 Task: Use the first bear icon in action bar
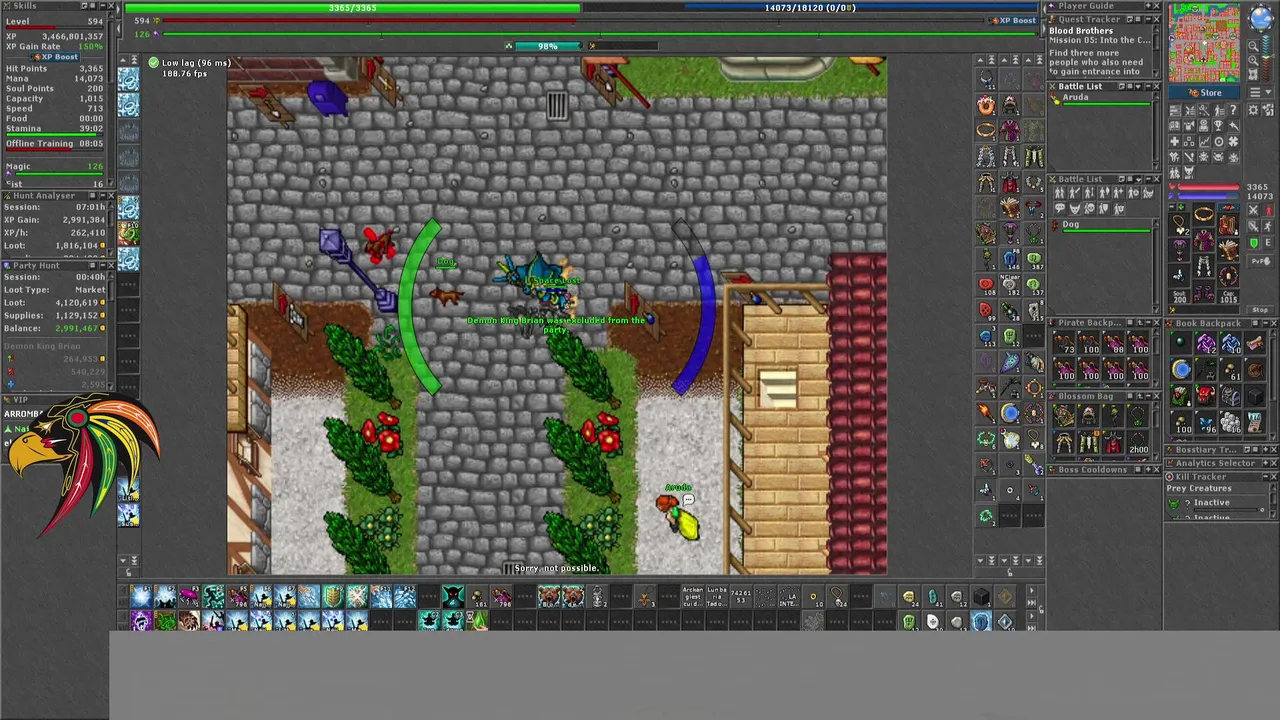click(x=549, y=598)
